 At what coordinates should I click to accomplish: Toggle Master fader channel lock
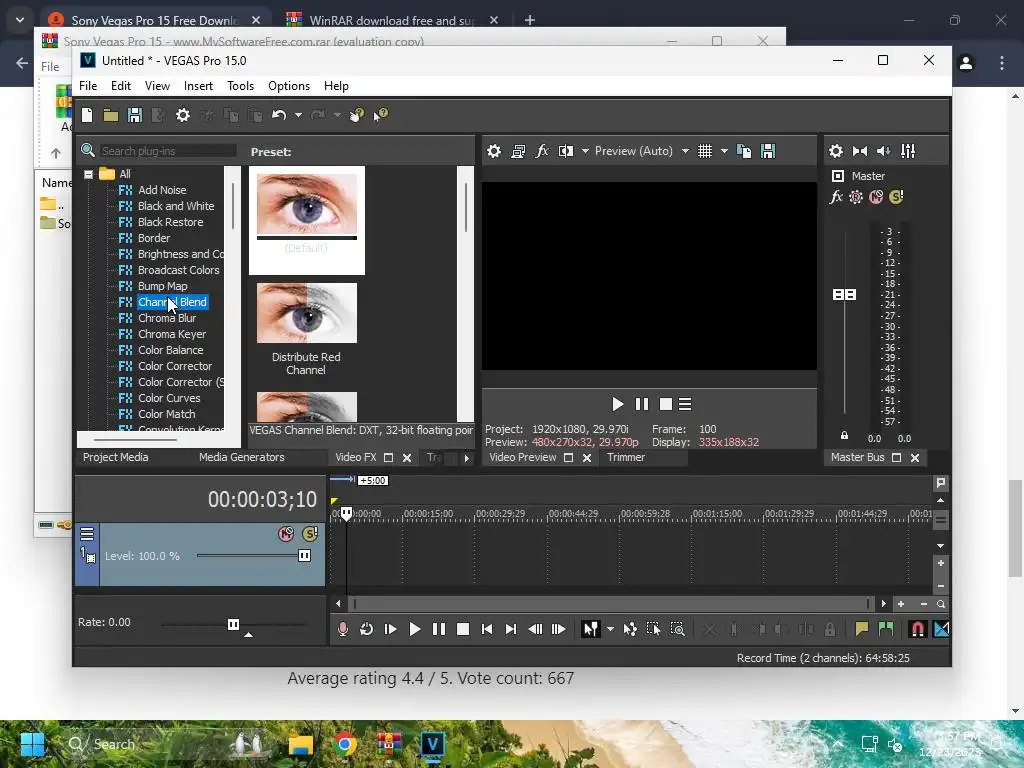point(844,436)
